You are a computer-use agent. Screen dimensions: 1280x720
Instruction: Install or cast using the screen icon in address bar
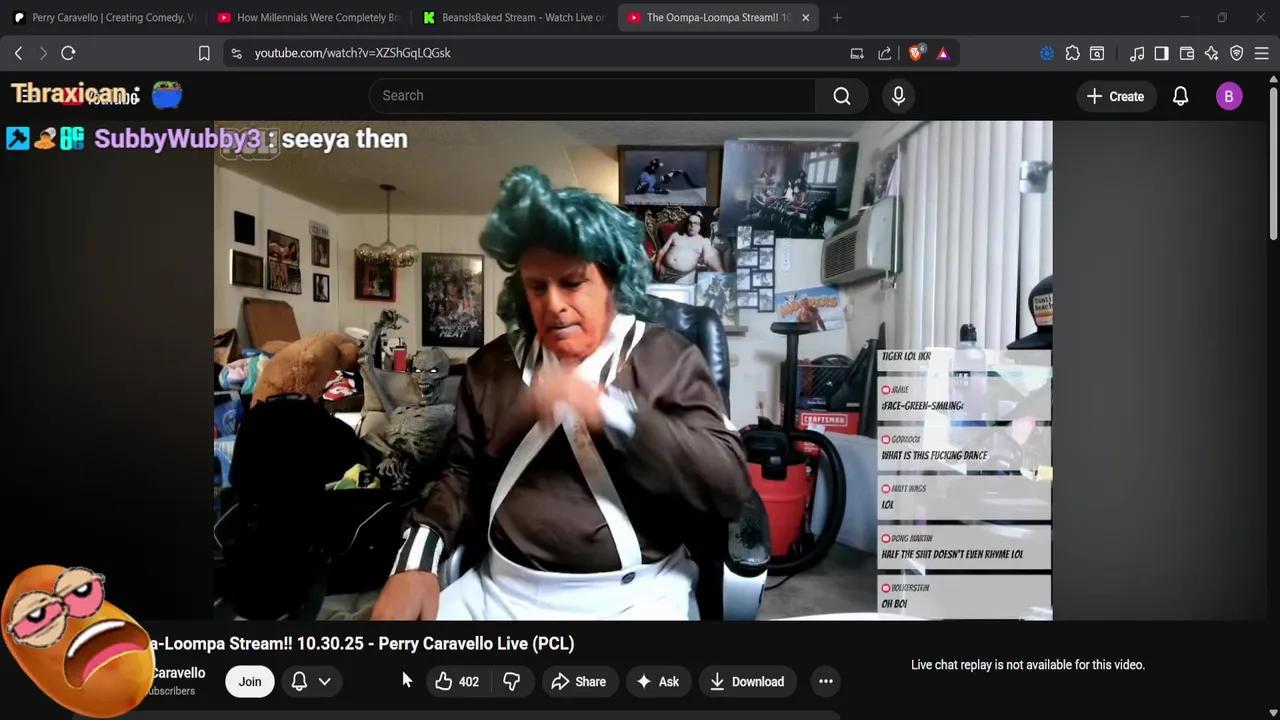(857, 53)
